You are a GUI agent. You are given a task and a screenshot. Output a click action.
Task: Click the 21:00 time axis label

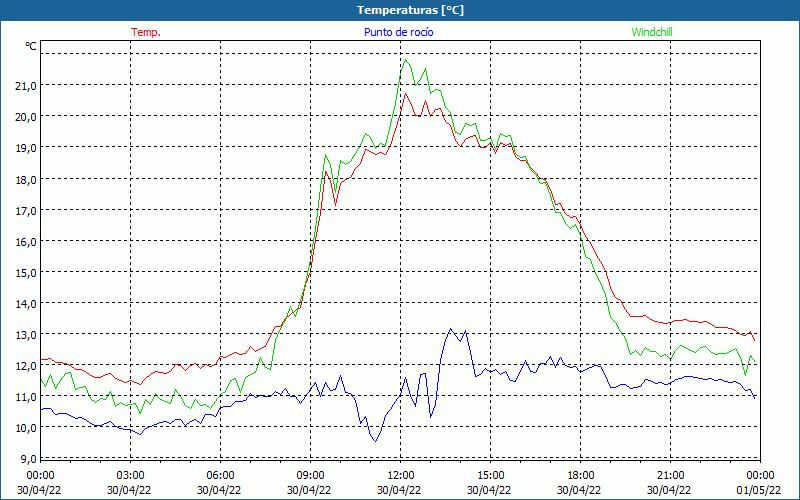pyautogui.click(x=670, y=476)
